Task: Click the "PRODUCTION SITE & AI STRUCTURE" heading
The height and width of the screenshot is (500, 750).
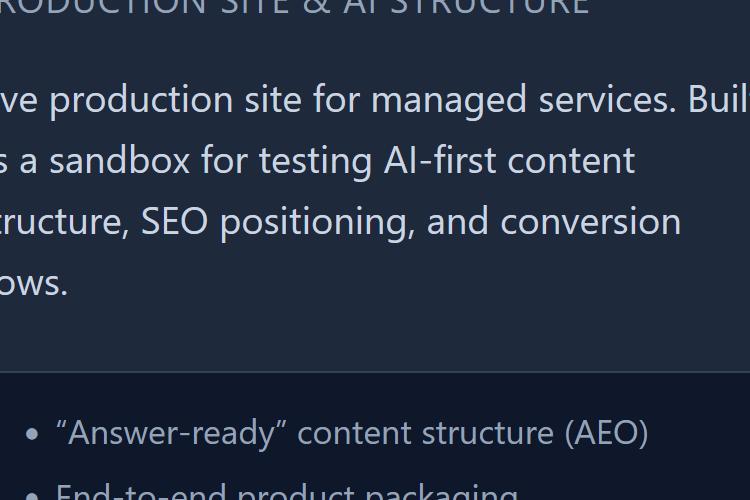Action: (x=294, y=6)
